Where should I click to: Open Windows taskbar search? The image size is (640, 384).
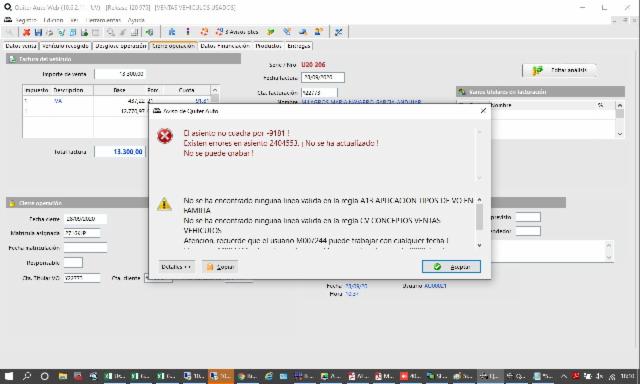tap(27, 376)
